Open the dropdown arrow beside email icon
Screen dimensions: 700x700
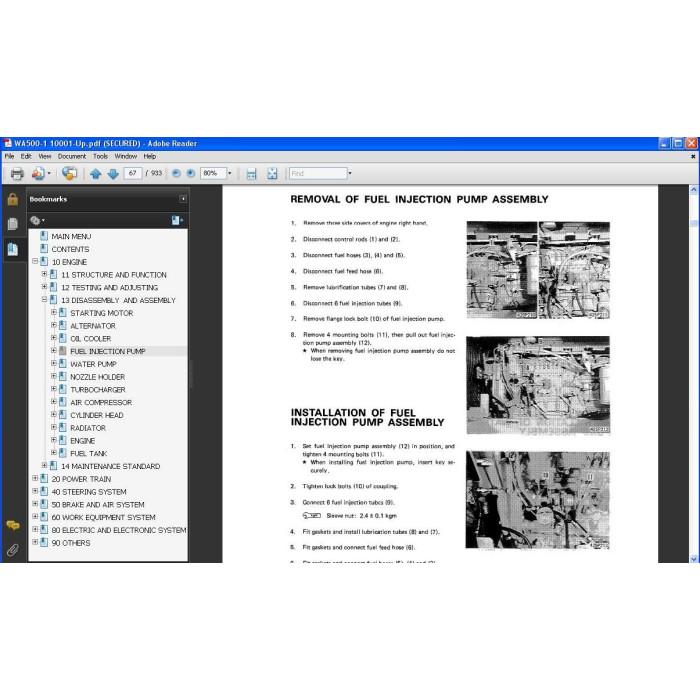point(49,173)
